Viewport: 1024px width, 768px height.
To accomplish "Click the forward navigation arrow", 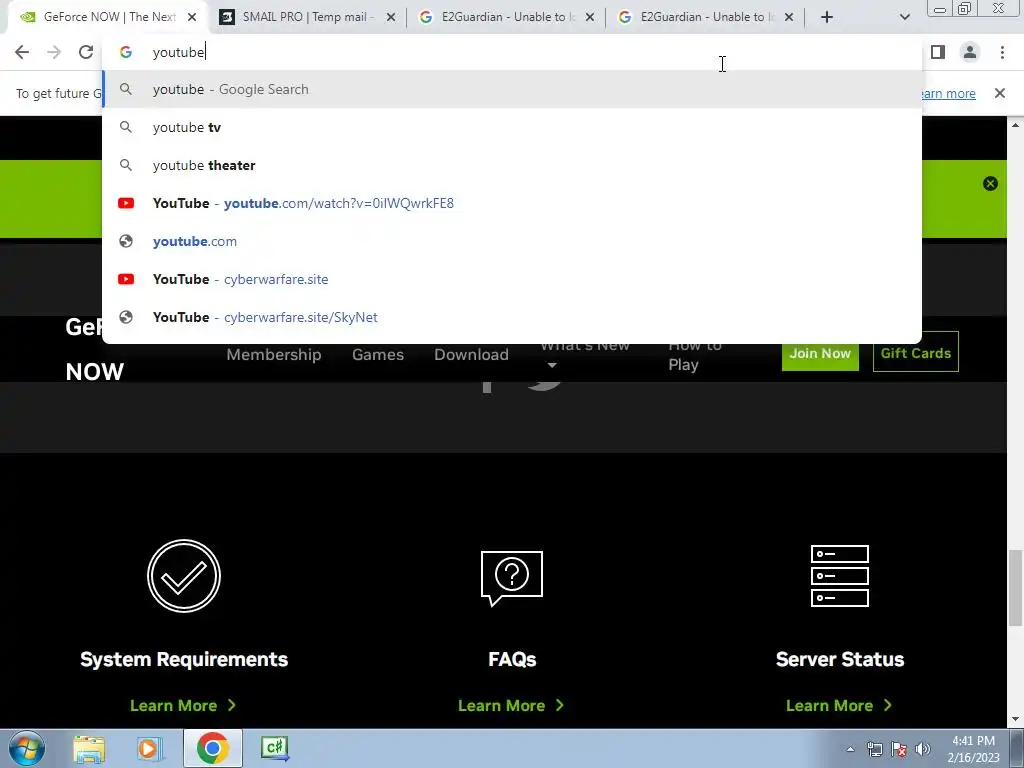I will pyautogui.click(x=54, y=52).
